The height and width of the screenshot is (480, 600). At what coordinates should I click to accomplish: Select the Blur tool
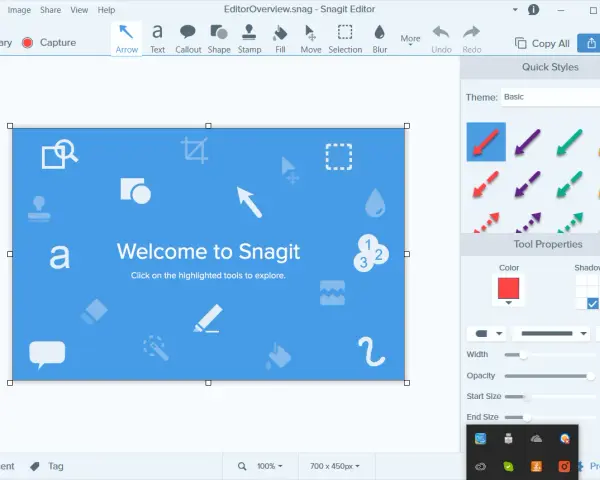point(380,39)
